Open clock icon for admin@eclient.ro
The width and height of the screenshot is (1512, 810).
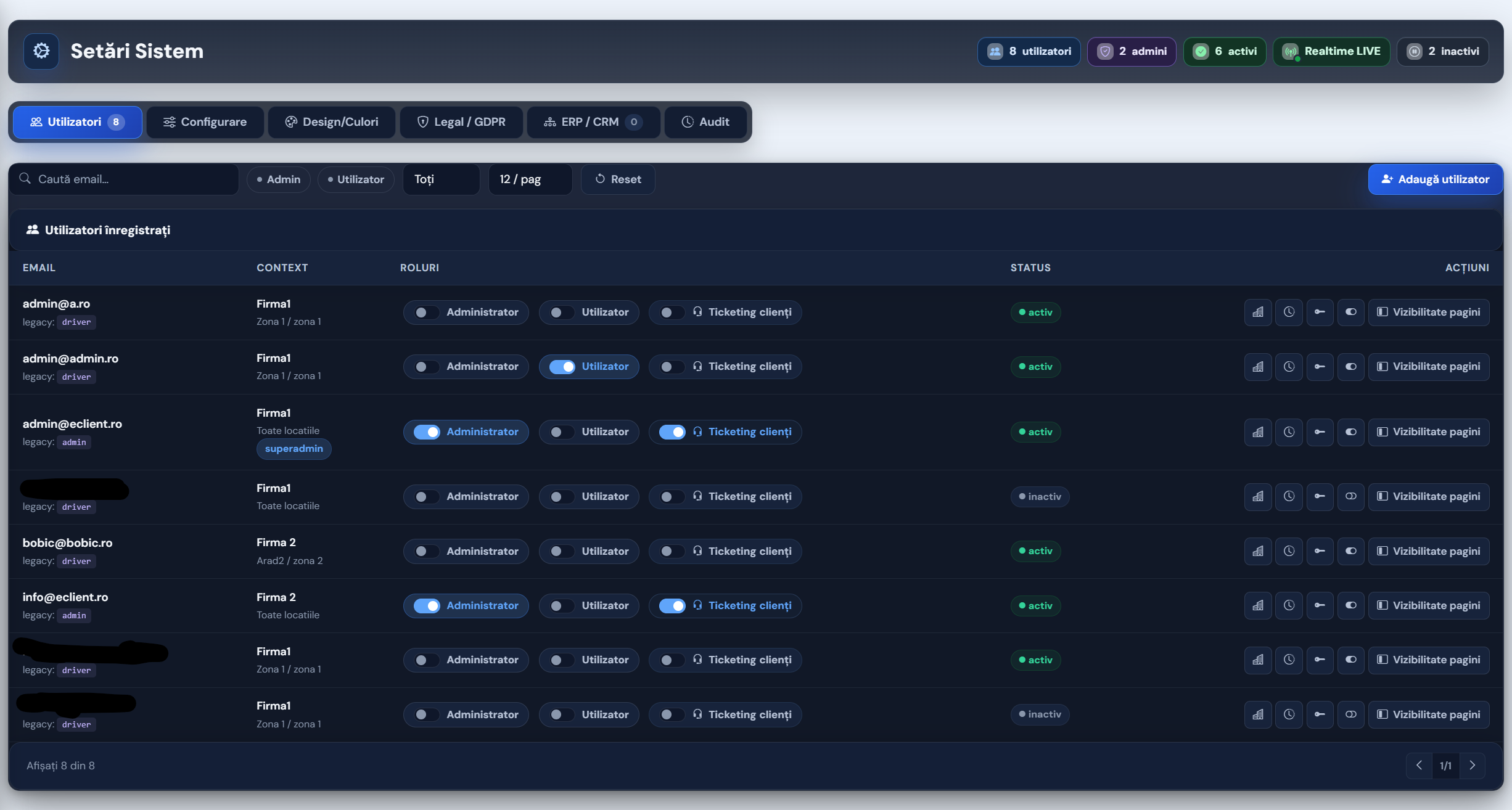1289,432
